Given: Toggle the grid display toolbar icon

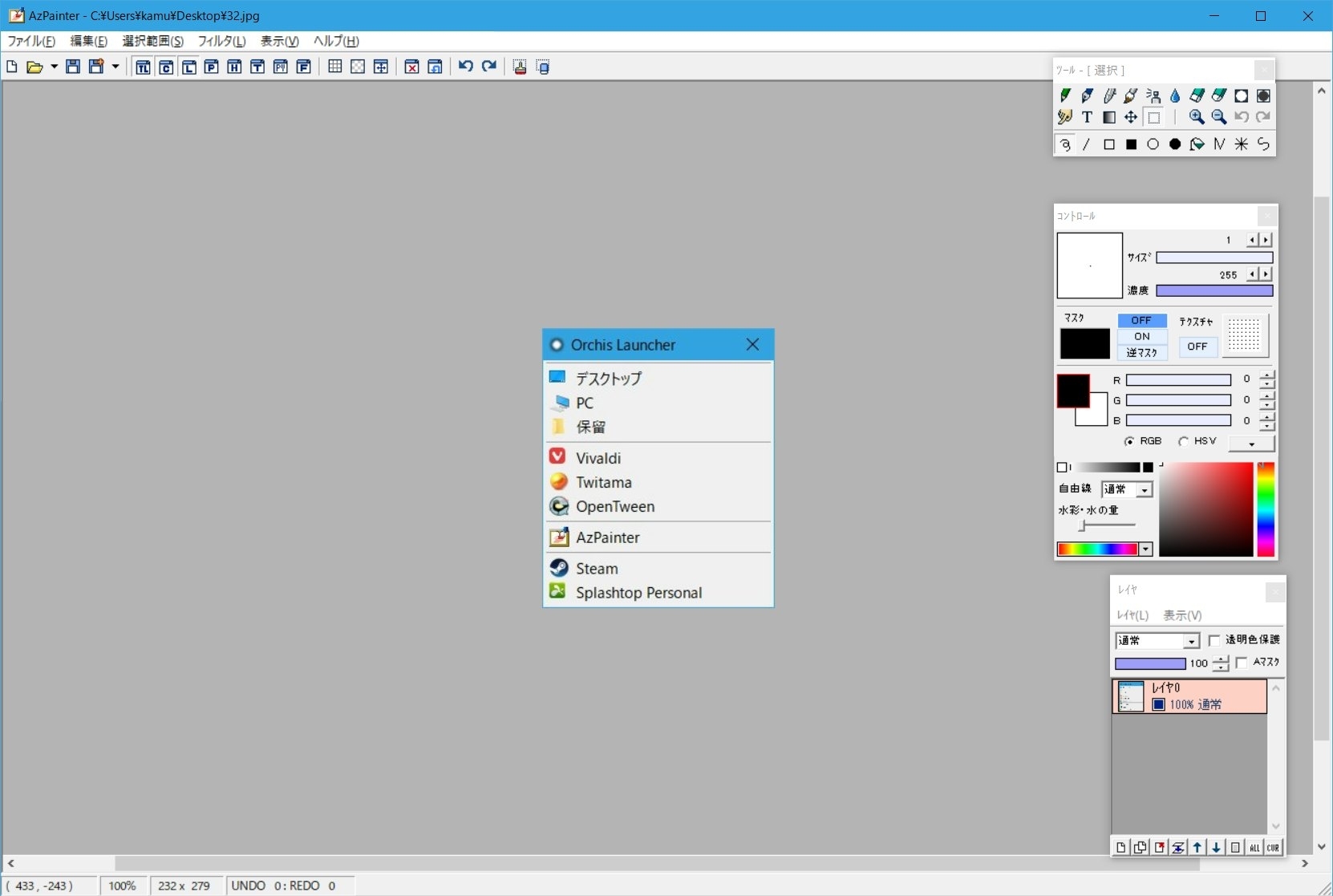Looking at the screenshot, I should tap(335, 67).
